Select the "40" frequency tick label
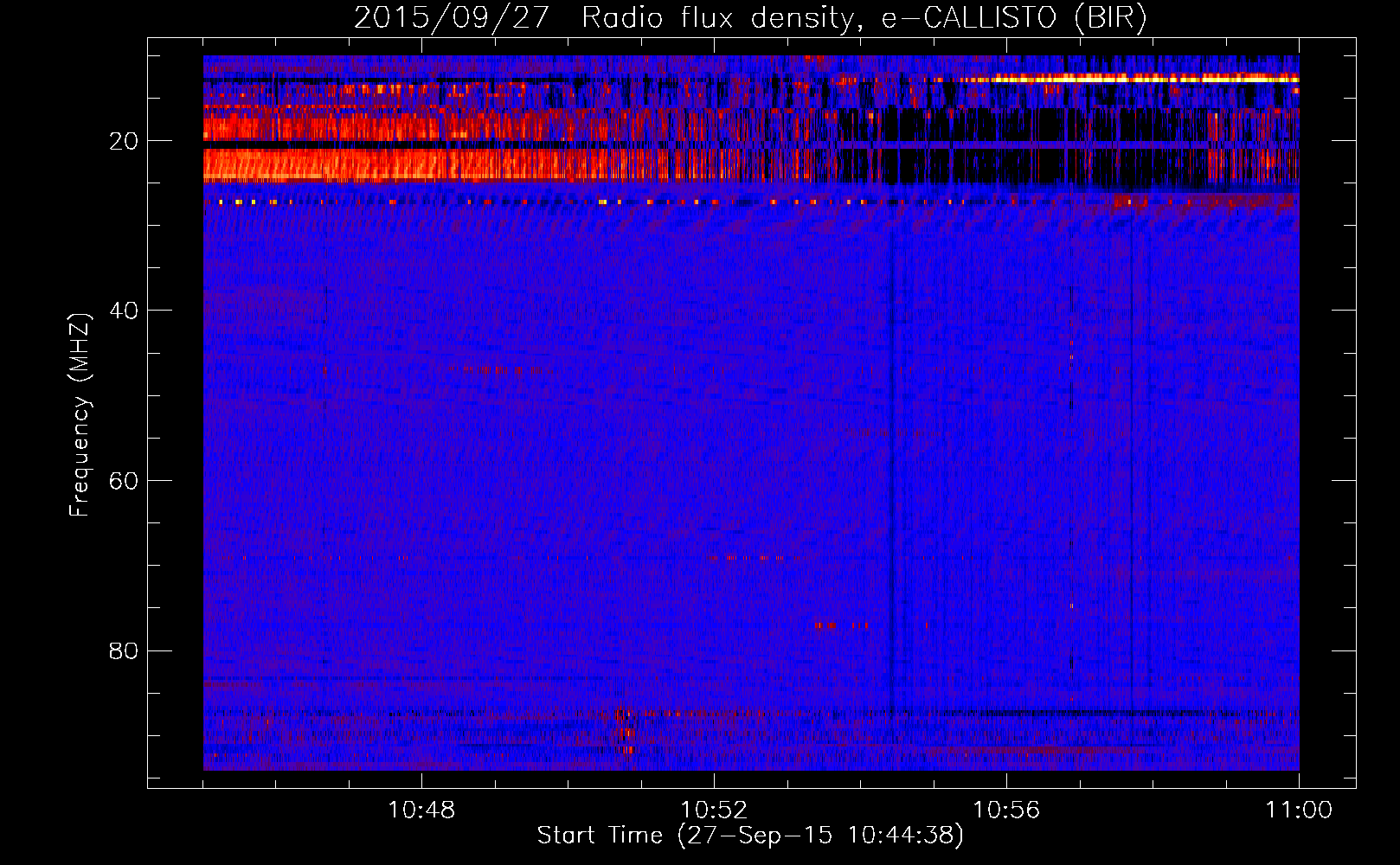 pyautogui.click(x=124, y=311)
